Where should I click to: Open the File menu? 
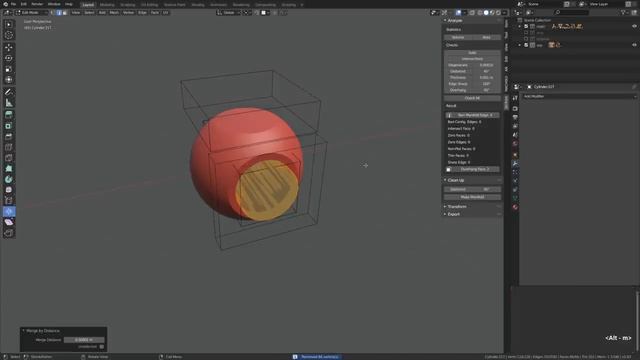point(13,4)
